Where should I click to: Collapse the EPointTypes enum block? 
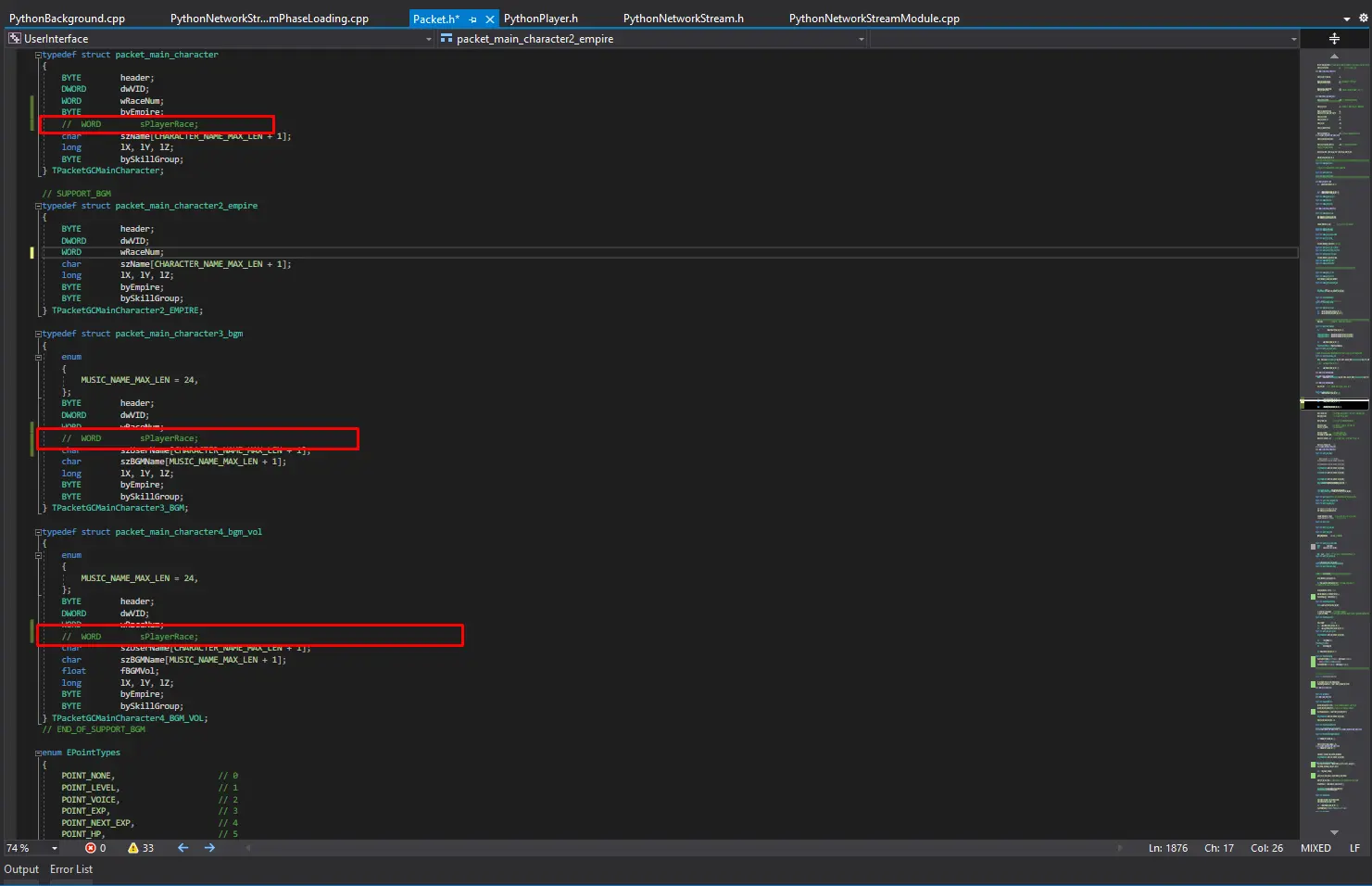tap(39, 753)
